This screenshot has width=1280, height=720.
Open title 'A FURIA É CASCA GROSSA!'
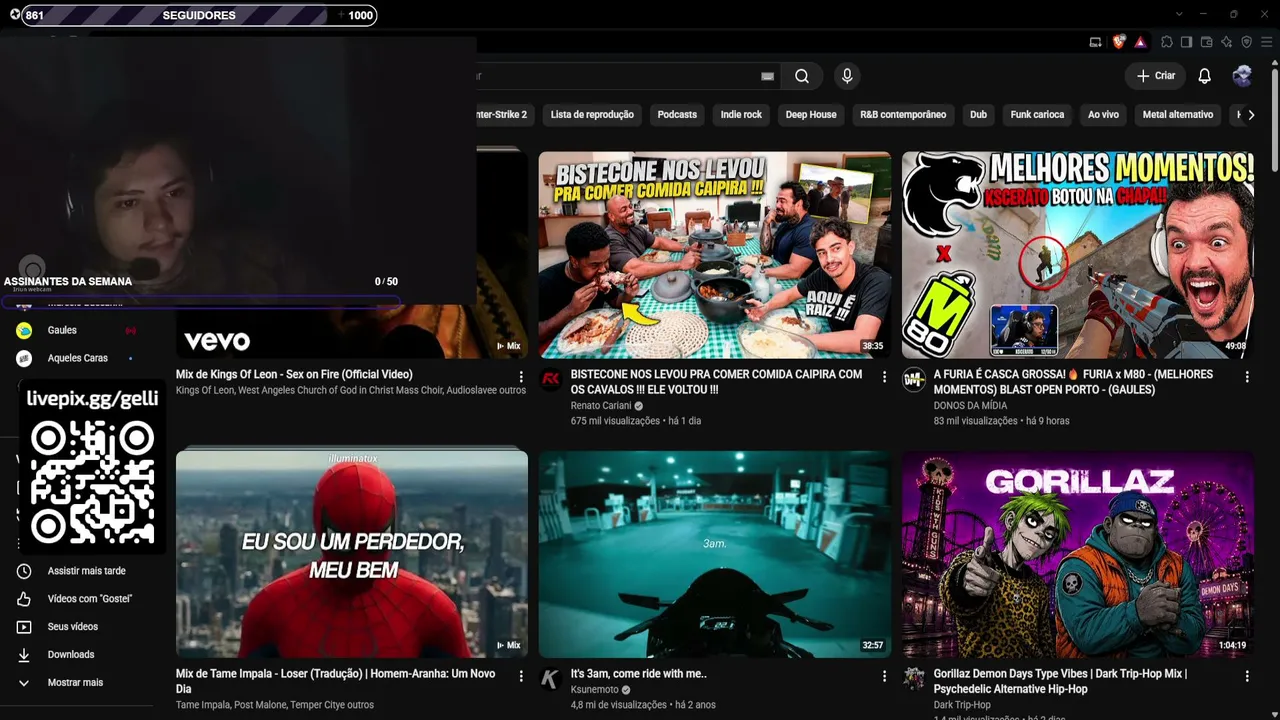(1073, 382)
